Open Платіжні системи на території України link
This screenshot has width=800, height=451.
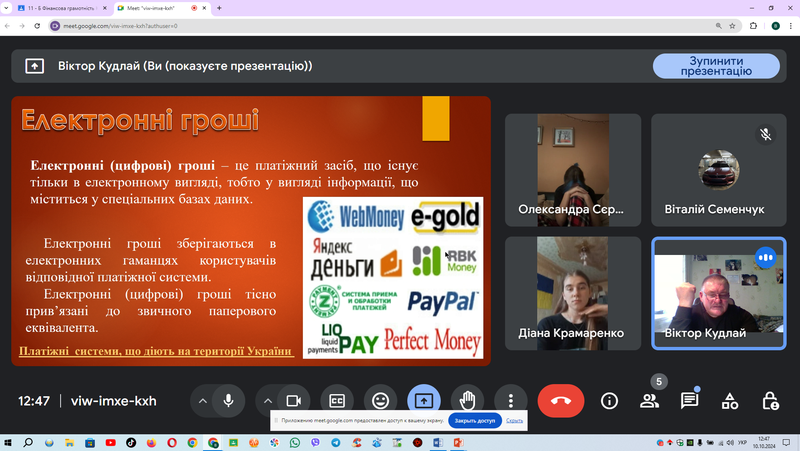click(155, 351)
